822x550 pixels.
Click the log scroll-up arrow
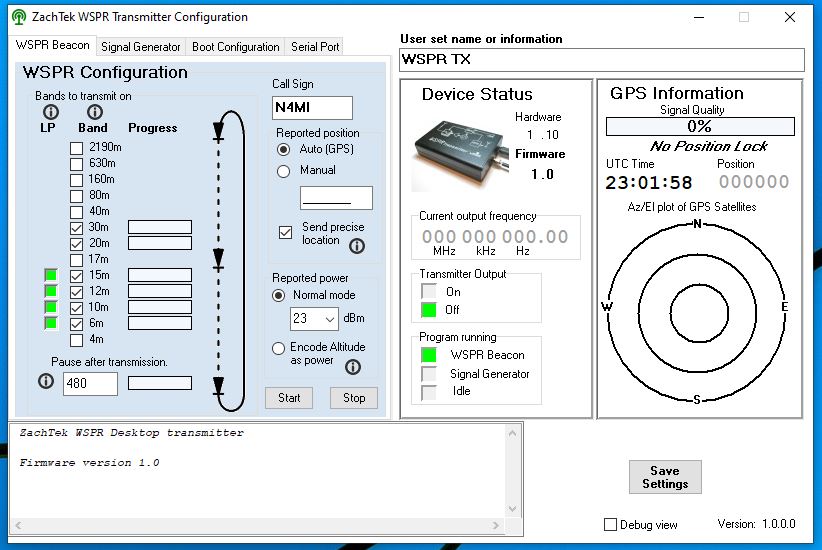[513, 433]
